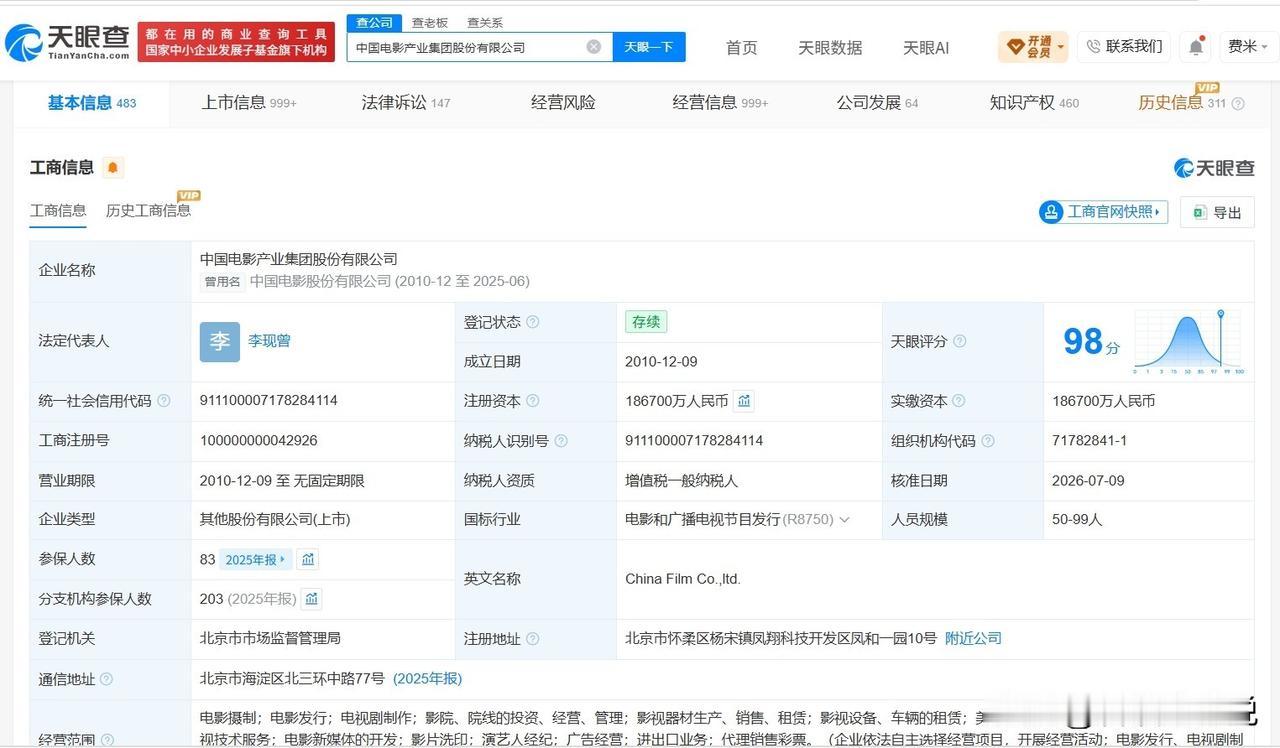Viewport: 1280px width, 748px height.
Task: Open legal representative 李现曾's profile link
Action: tap(269, 341)
